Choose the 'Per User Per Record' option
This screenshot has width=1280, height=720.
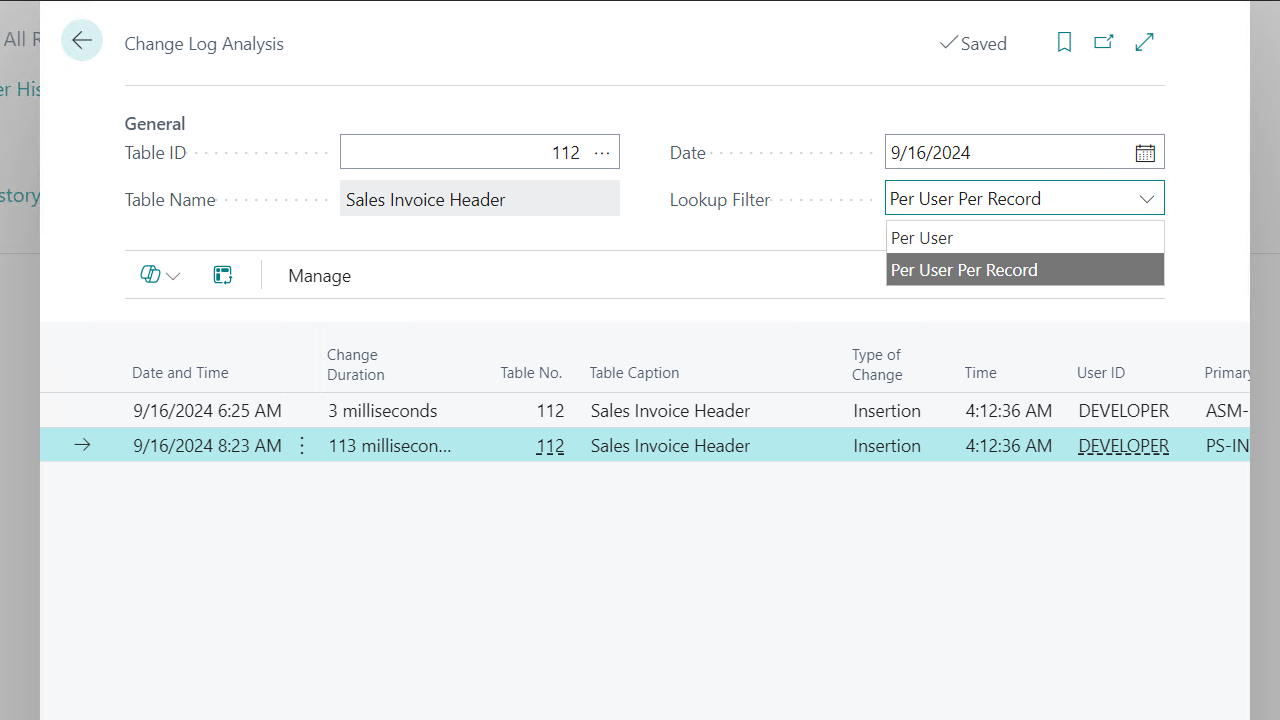tap(964, 269)
